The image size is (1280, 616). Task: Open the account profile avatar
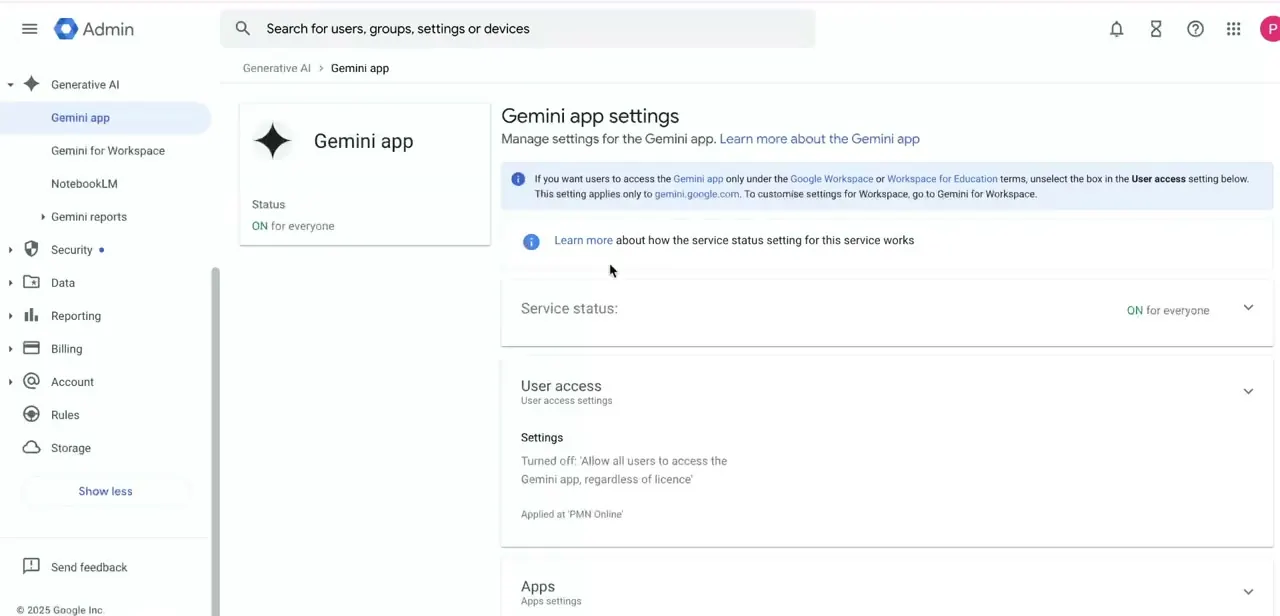click(1270, 29)
